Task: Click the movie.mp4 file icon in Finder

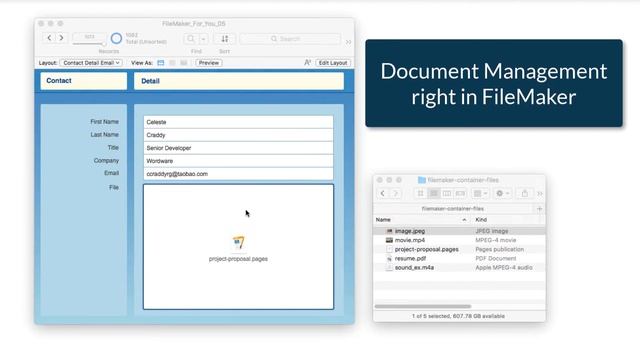Action: coord(389,240)
